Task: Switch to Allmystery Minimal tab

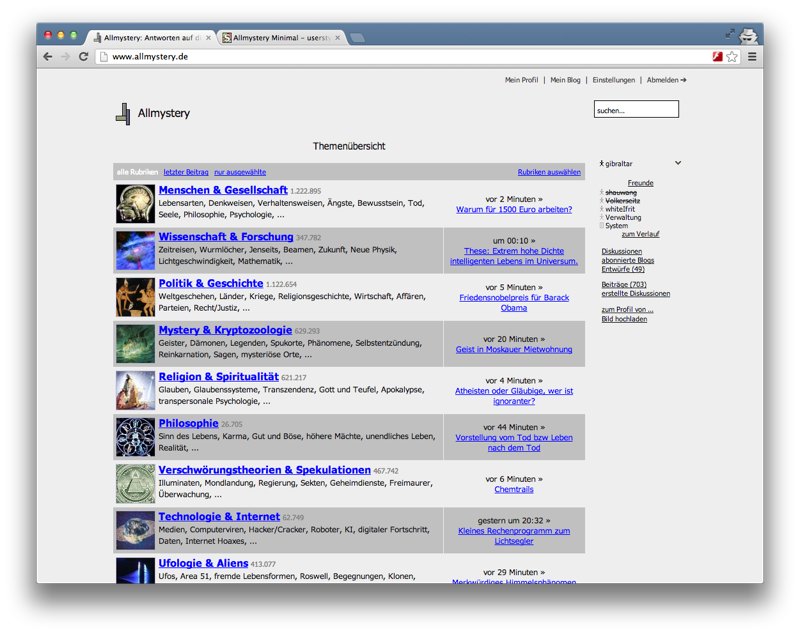Action: 282,38
